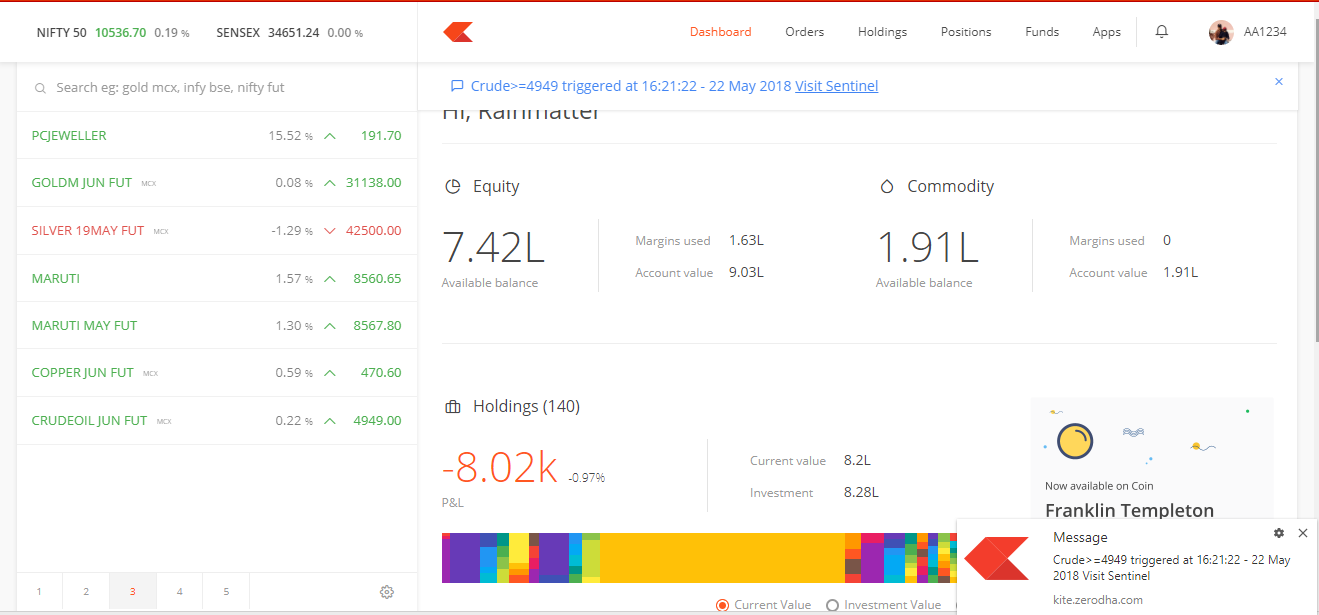Open the AA1234 account menu
This screenshot has width=1319, height=615.
coord(1264,32)
